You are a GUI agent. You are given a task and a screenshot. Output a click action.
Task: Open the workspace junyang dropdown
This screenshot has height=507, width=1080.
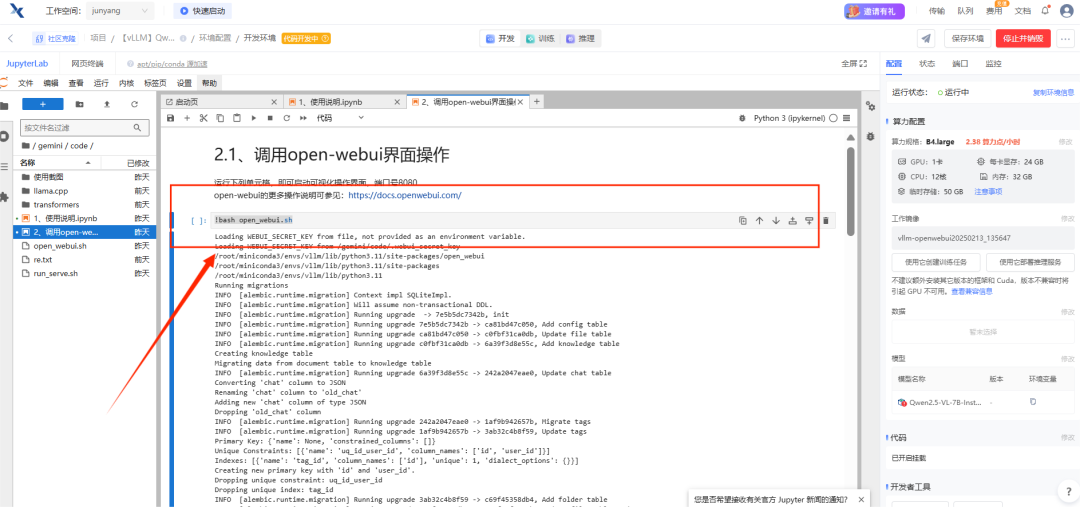(121, 11)
